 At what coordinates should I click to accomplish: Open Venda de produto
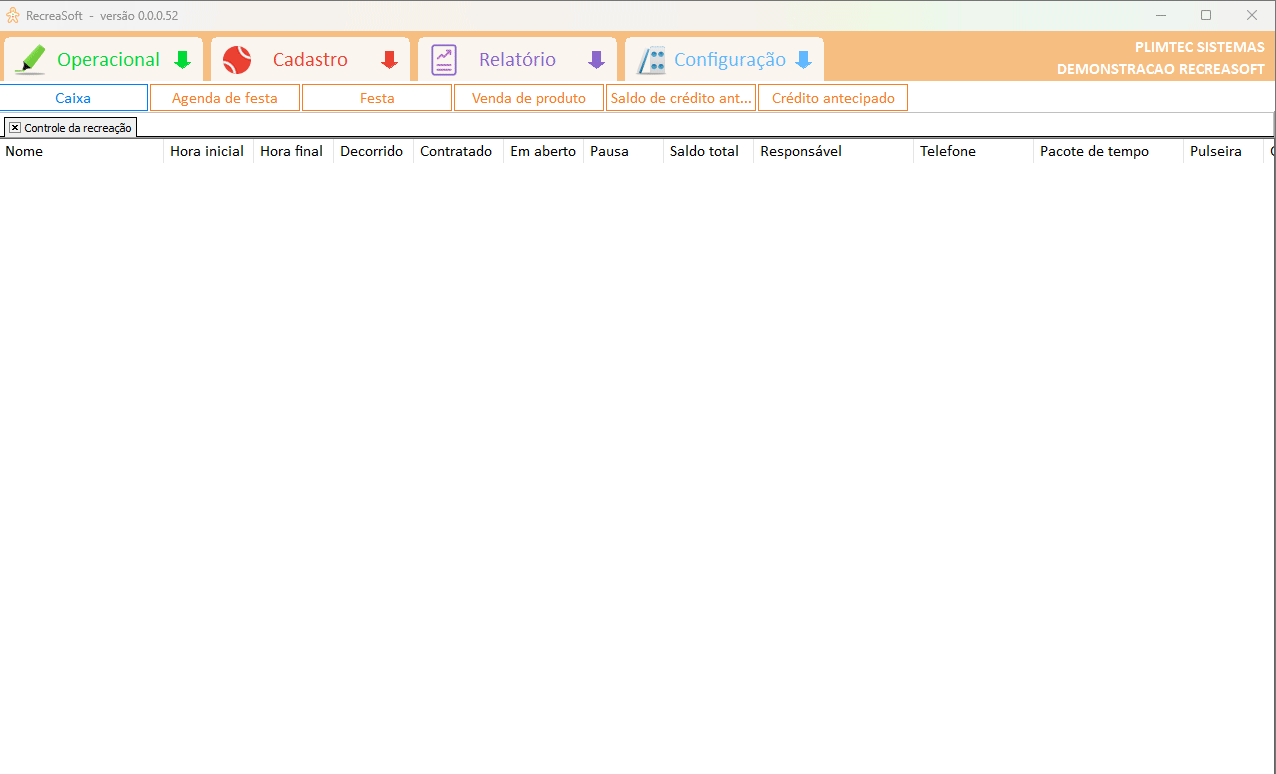coord(529,98)
